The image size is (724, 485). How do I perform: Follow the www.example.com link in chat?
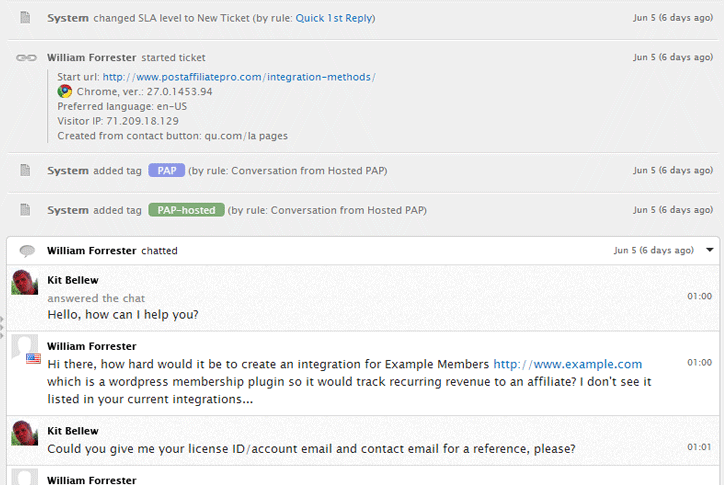point(567,364)
